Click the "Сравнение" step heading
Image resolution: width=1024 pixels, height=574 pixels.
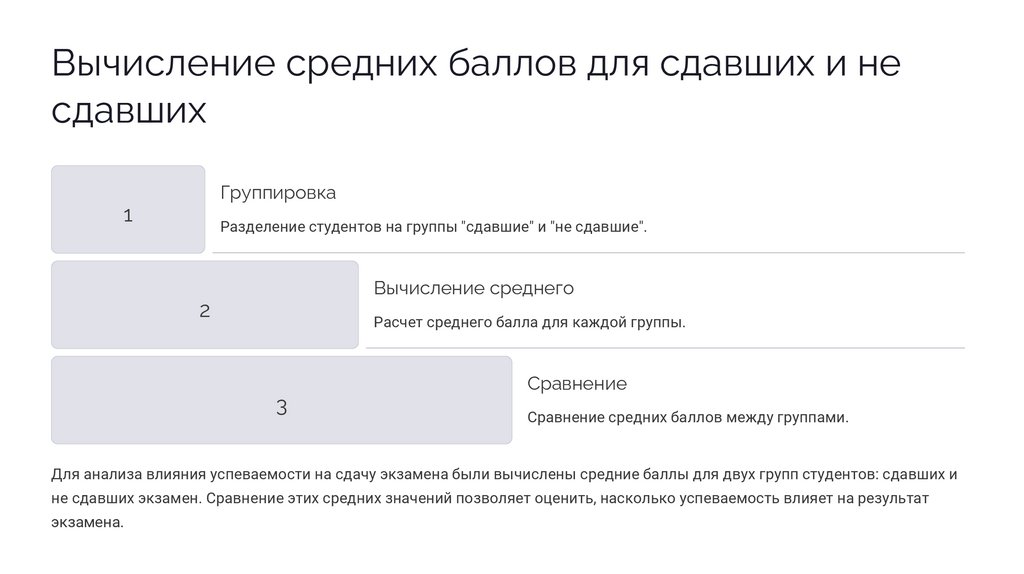pyautogui.click(x=577, y=384)
